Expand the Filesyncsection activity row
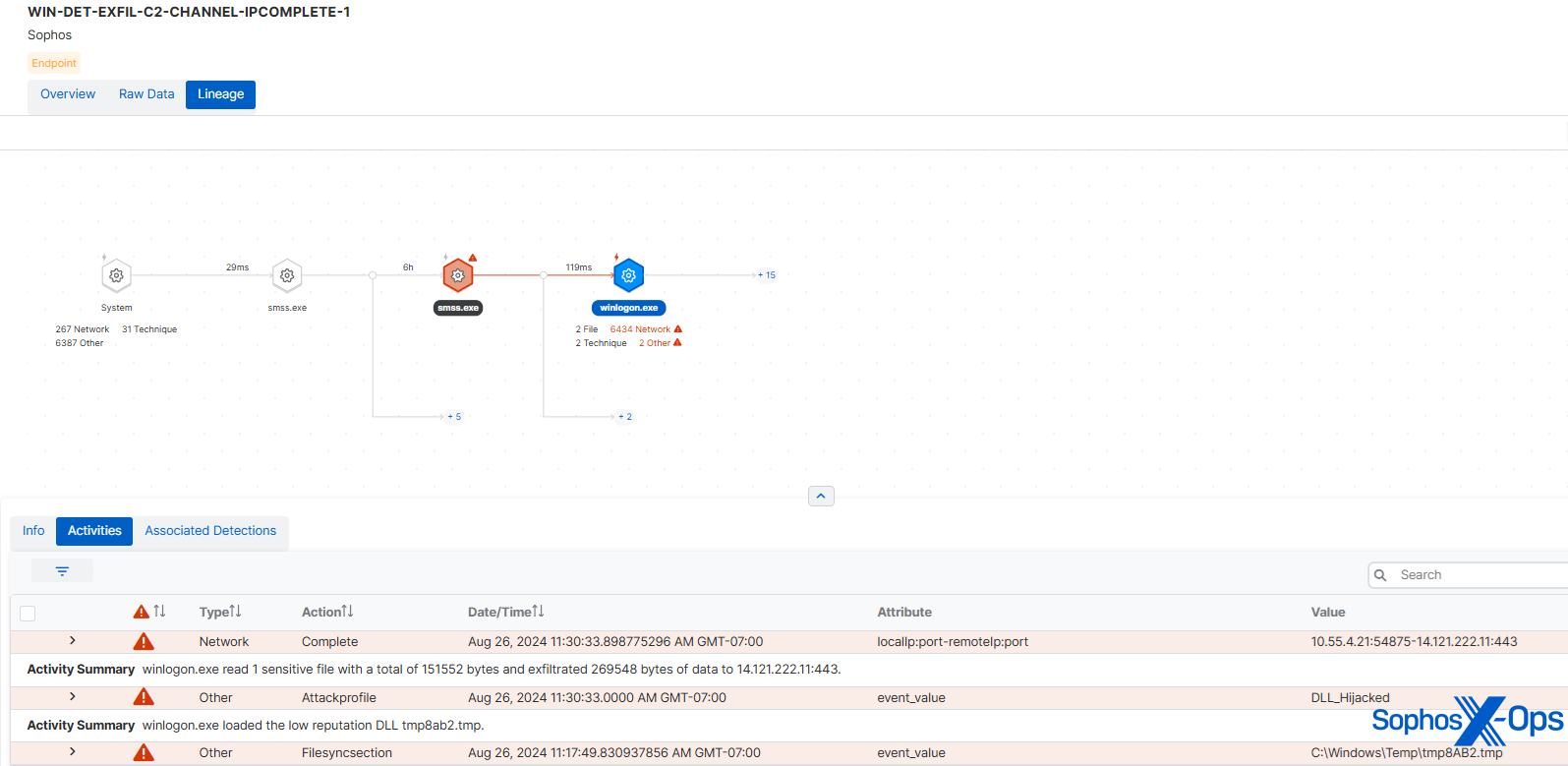 (x=73, y=752)
